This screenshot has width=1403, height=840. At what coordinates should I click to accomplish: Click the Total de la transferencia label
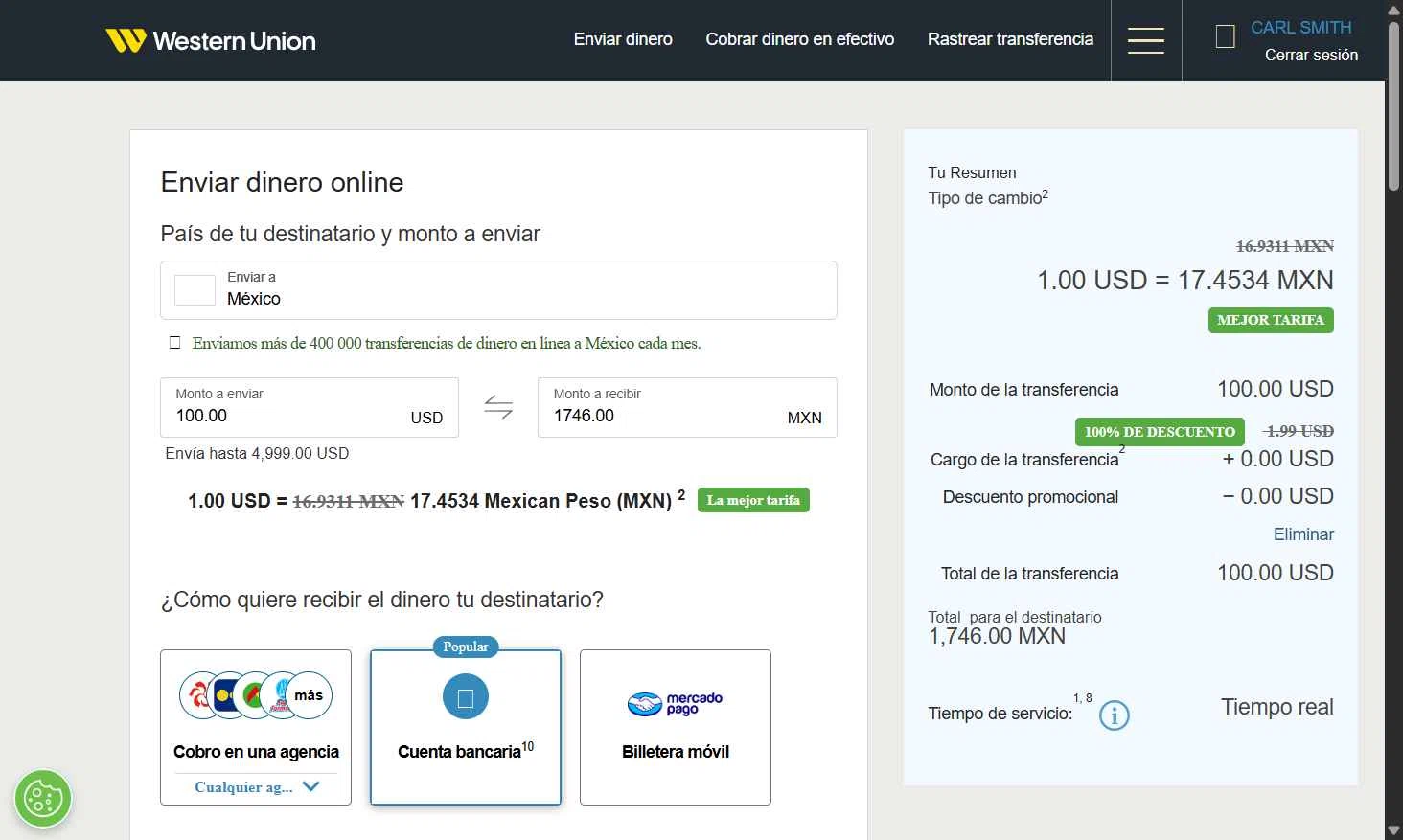(x=1029, y=574)
